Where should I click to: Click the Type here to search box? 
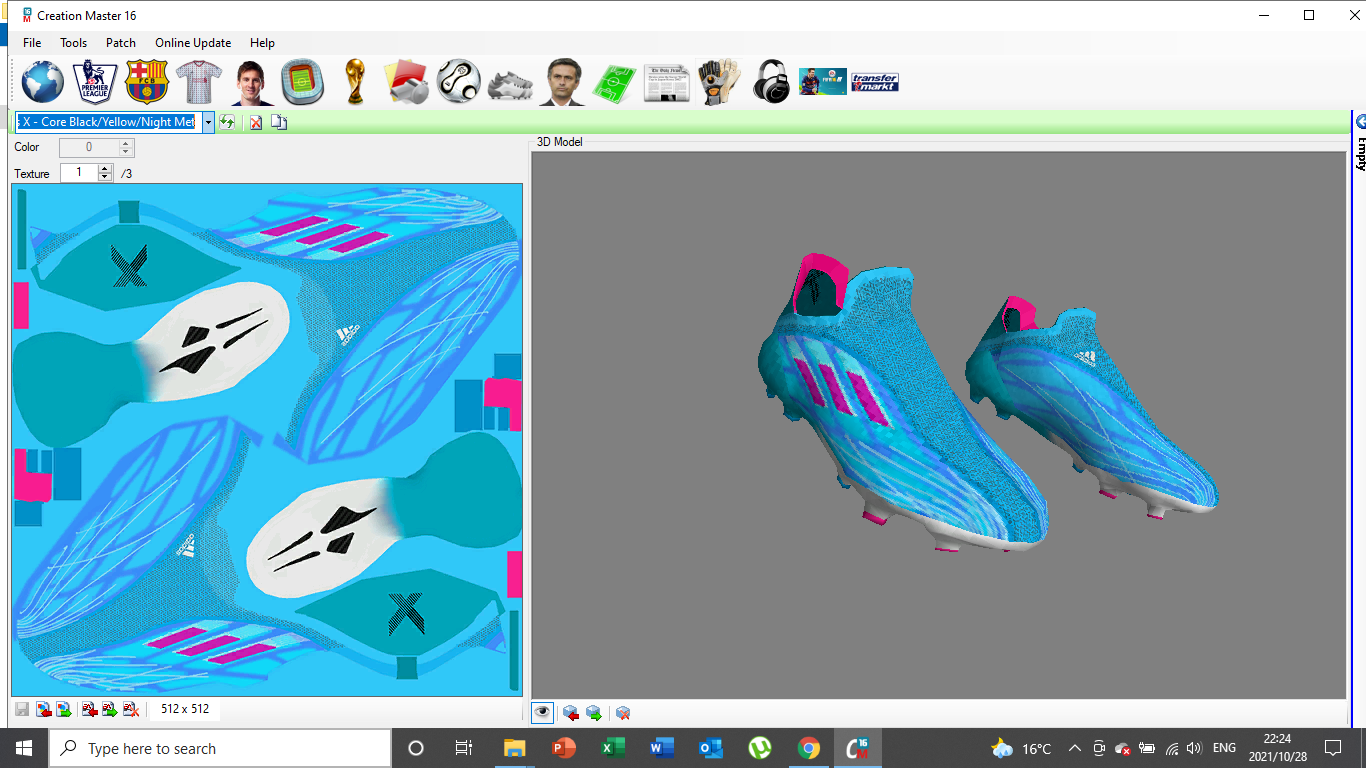tap(220, 748)
